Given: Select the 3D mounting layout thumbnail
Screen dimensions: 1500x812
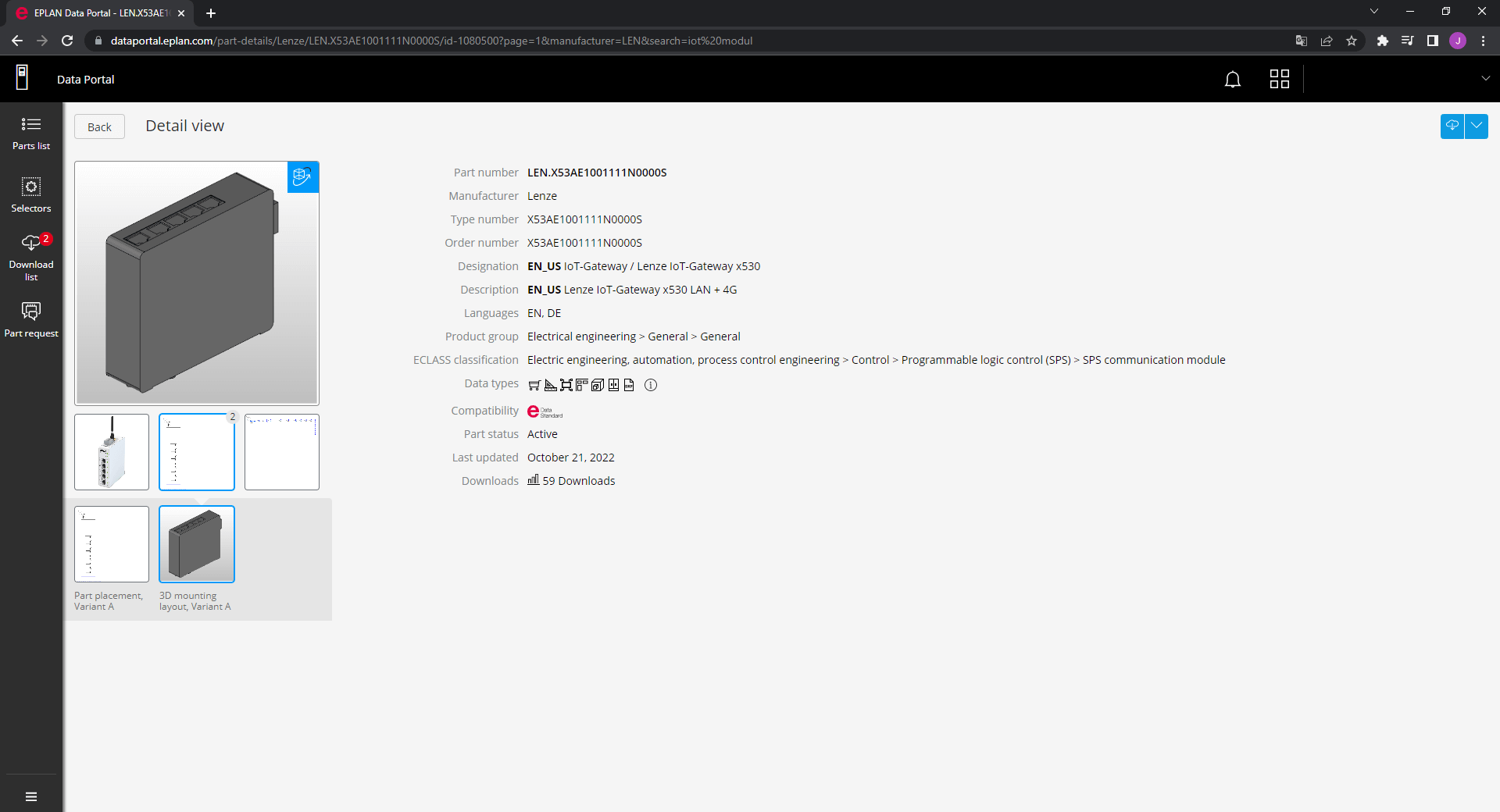Looking at the screenshot, I should [x=197, y=544].
